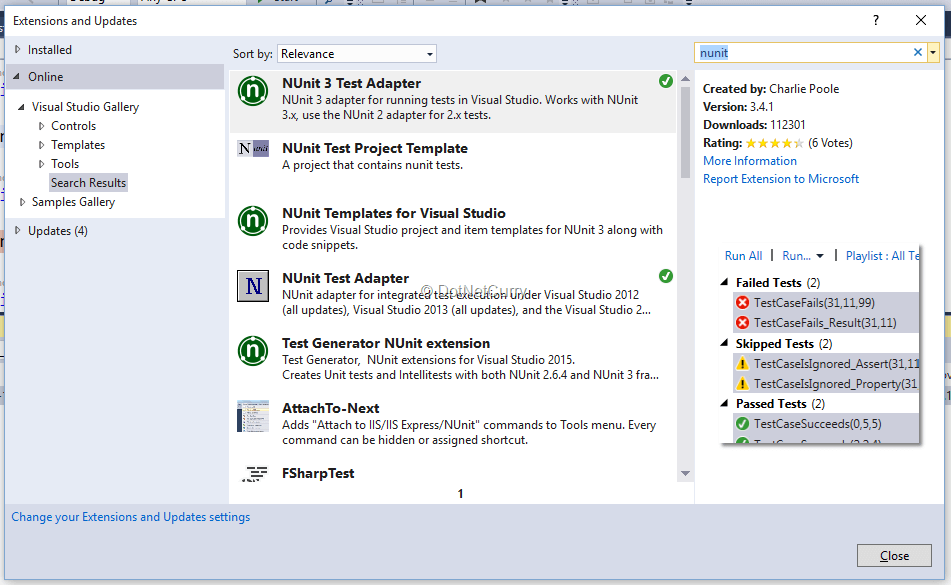The width and height of the screenshot is (951, 585).
Task: Select Search Results in the tree
Action: 89,182
